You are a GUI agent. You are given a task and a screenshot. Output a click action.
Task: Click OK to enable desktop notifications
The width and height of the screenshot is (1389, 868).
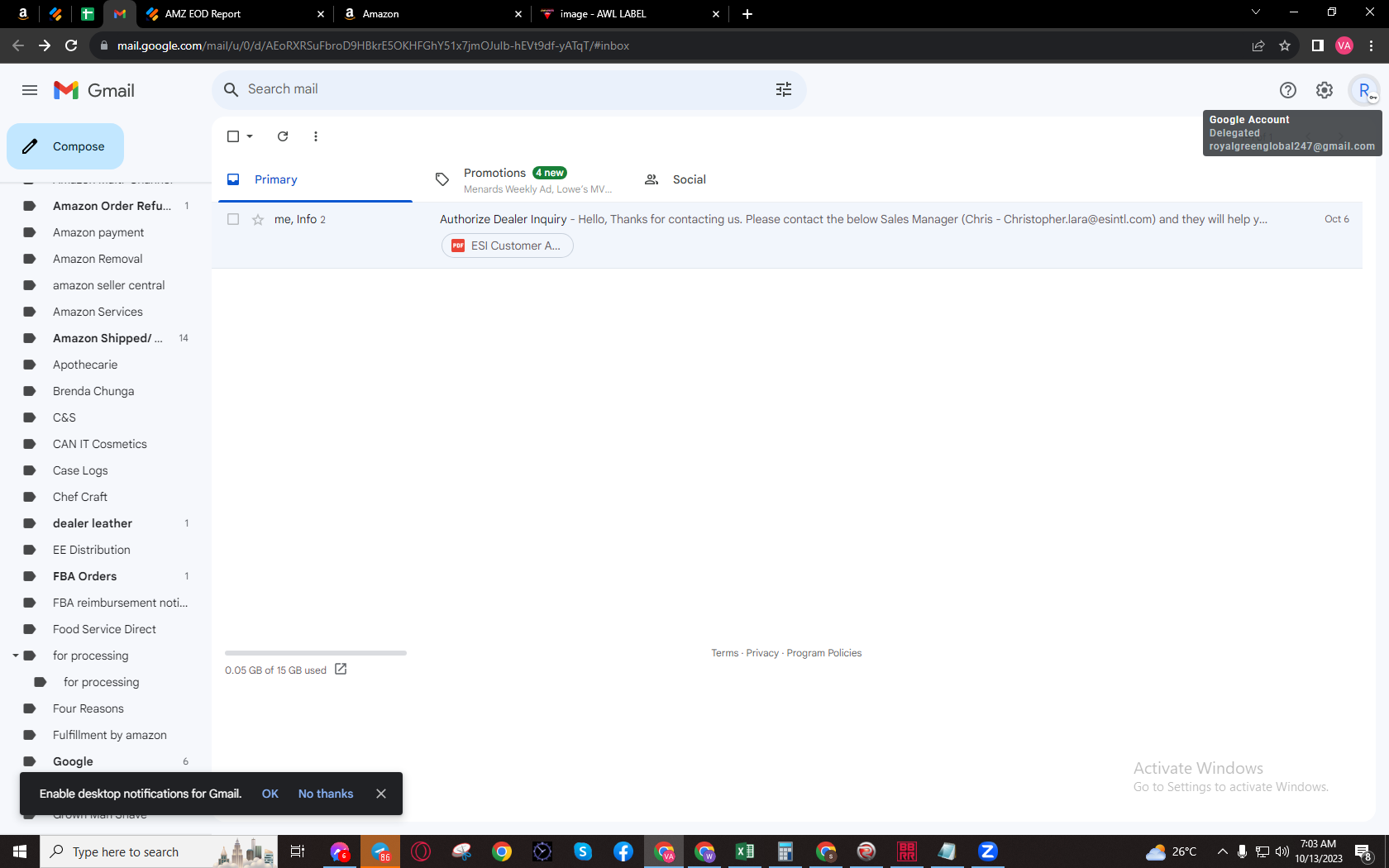270,794
